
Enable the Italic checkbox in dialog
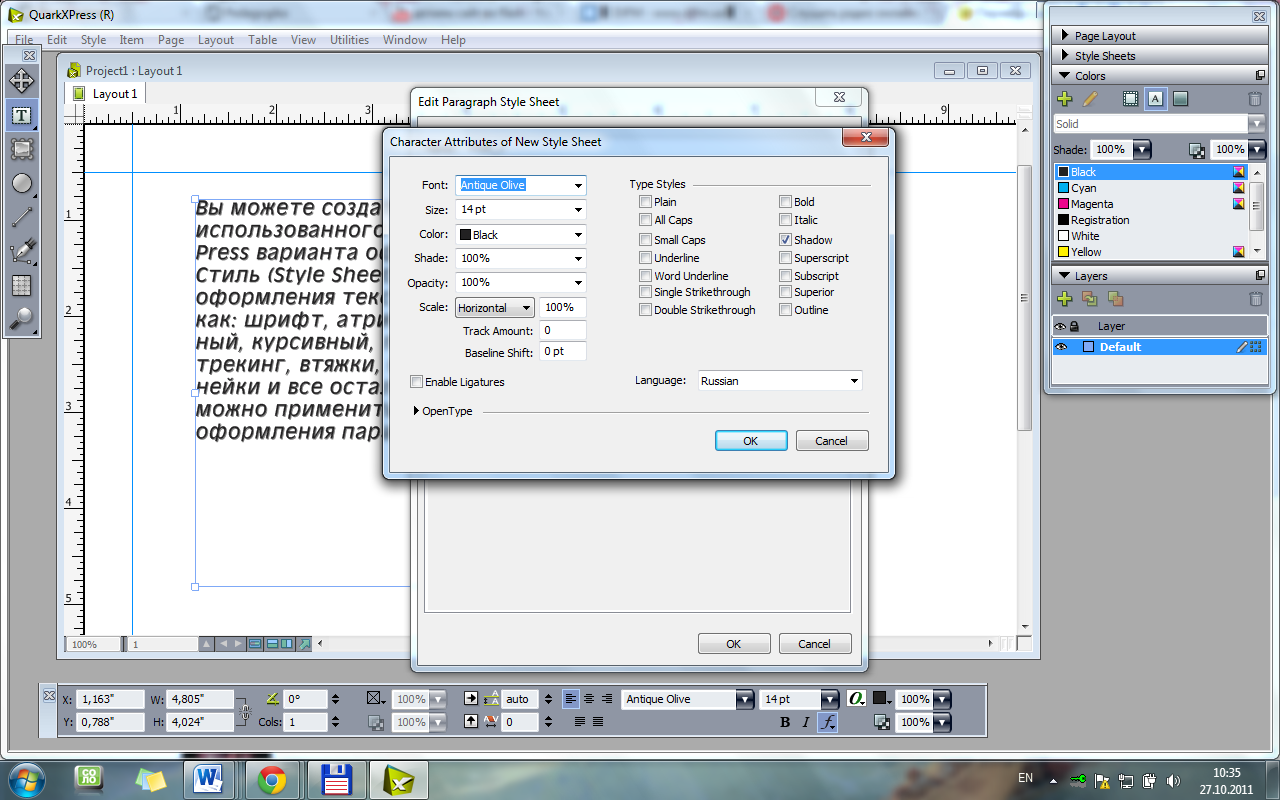coord(785,220)
